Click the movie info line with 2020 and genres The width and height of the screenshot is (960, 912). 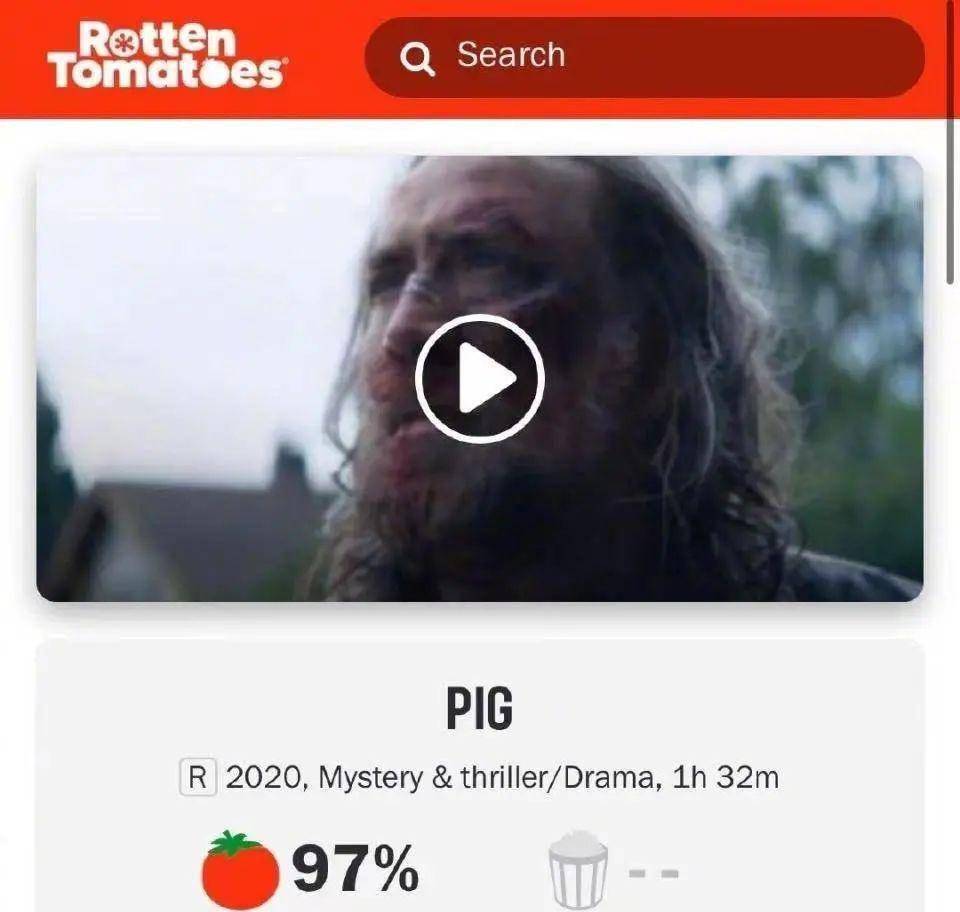pos(479,777)
